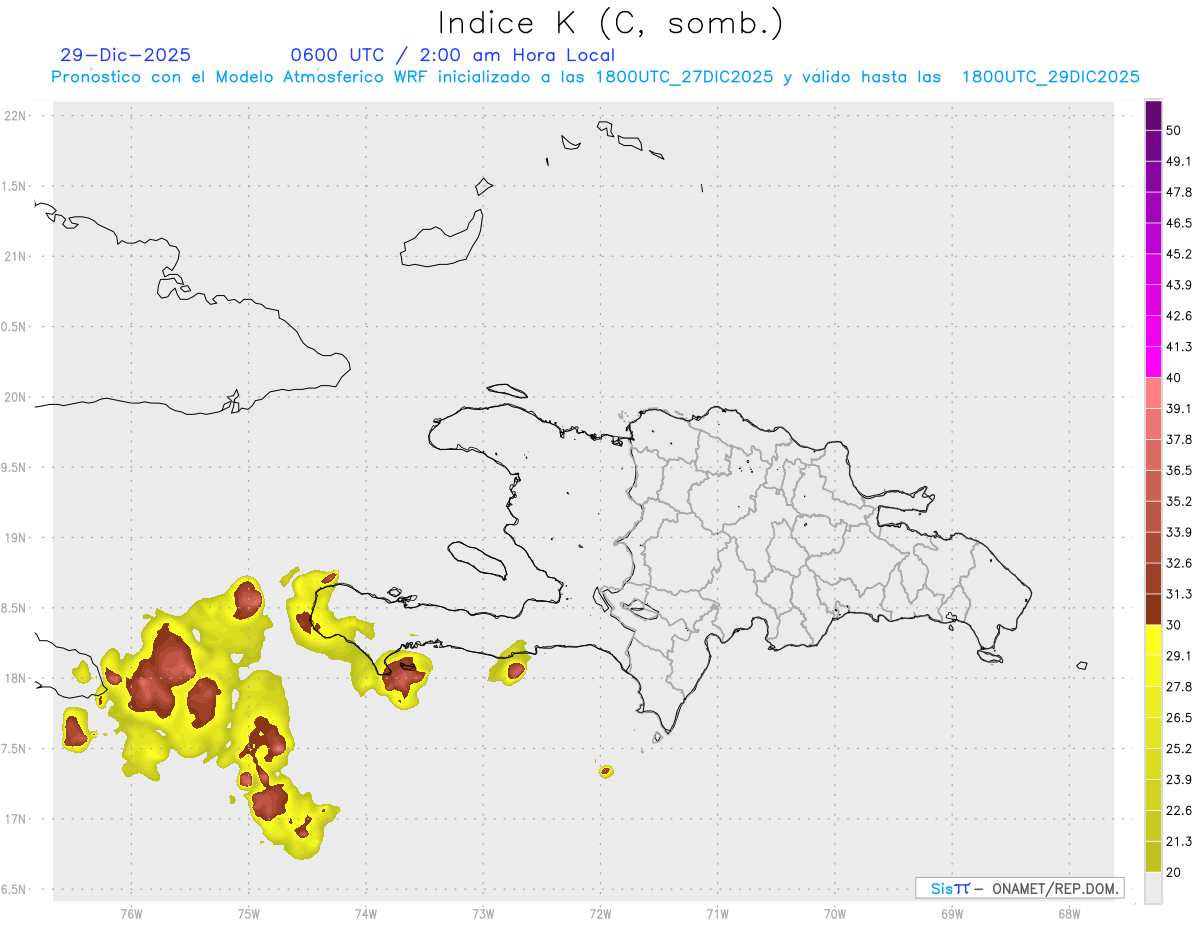Click the colorbar value "20"
1200x927 pixels.
click(1173, 872)
